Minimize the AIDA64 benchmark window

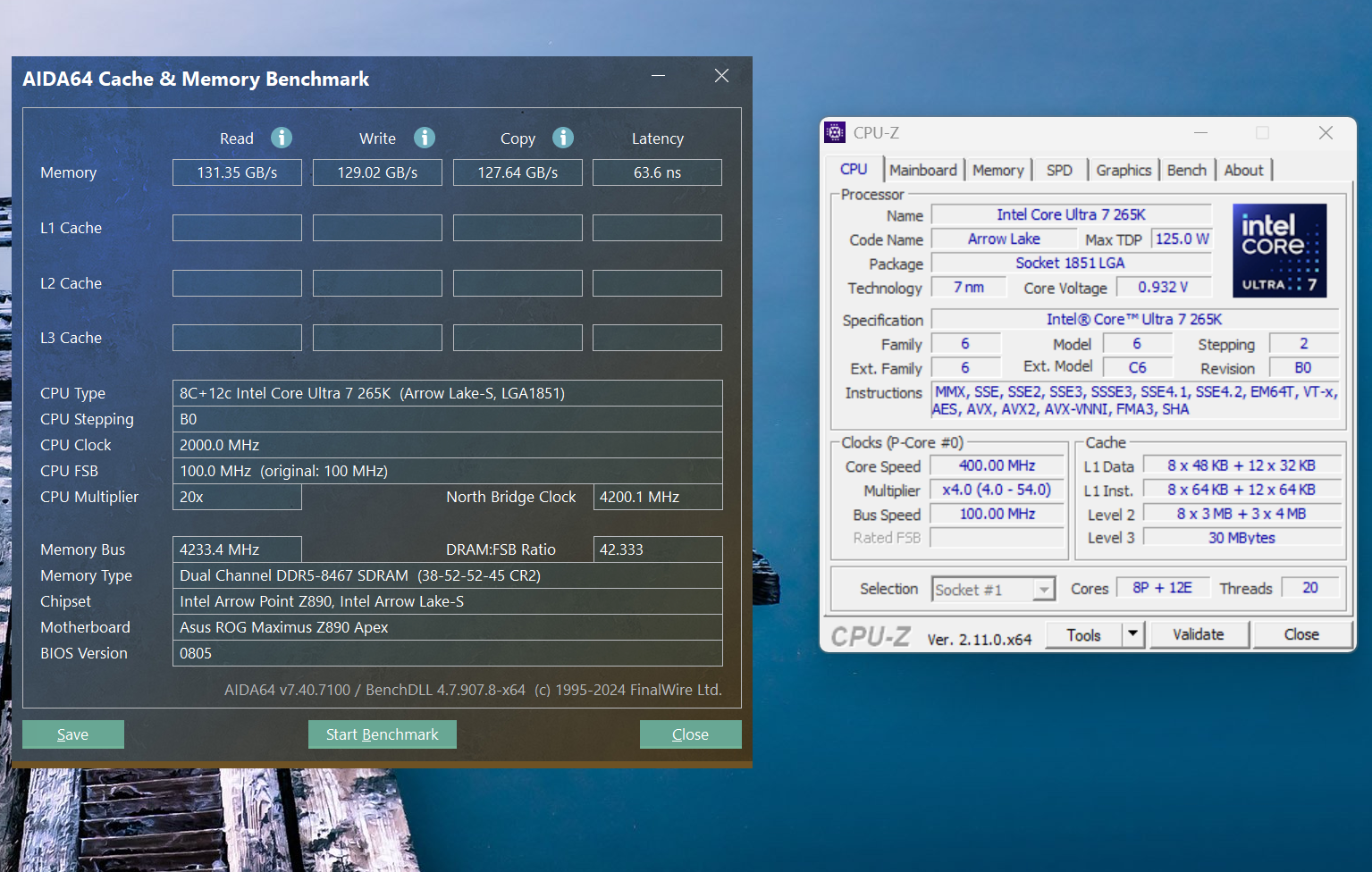[x=659, y=76]
